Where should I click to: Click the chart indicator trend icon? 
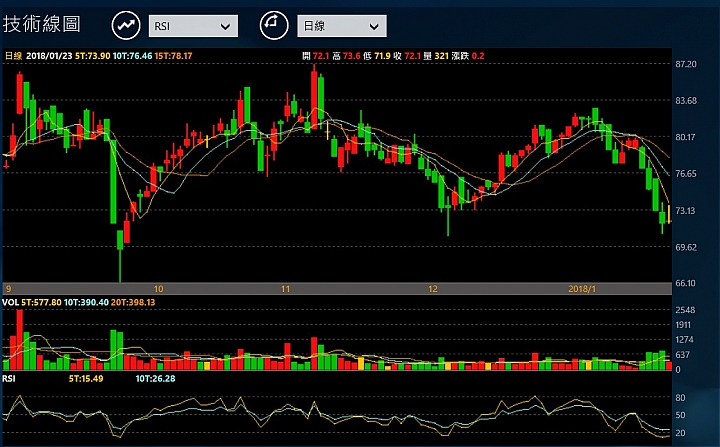pos(126,25)
